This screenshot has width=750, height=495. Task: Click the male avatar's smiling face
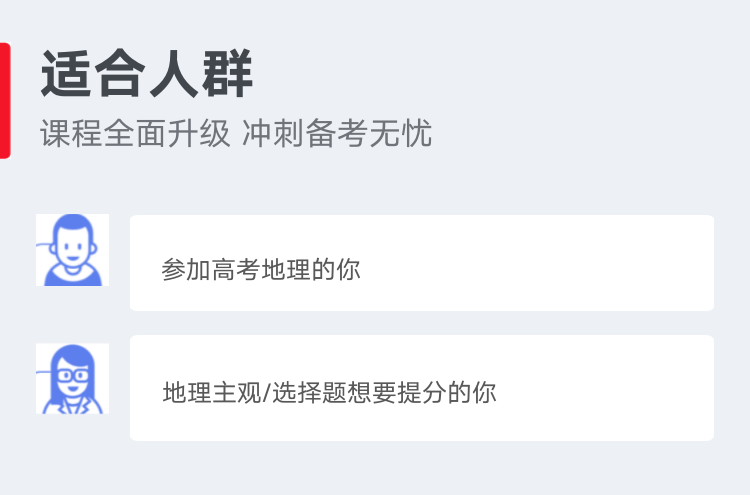[x=72, y=247]
